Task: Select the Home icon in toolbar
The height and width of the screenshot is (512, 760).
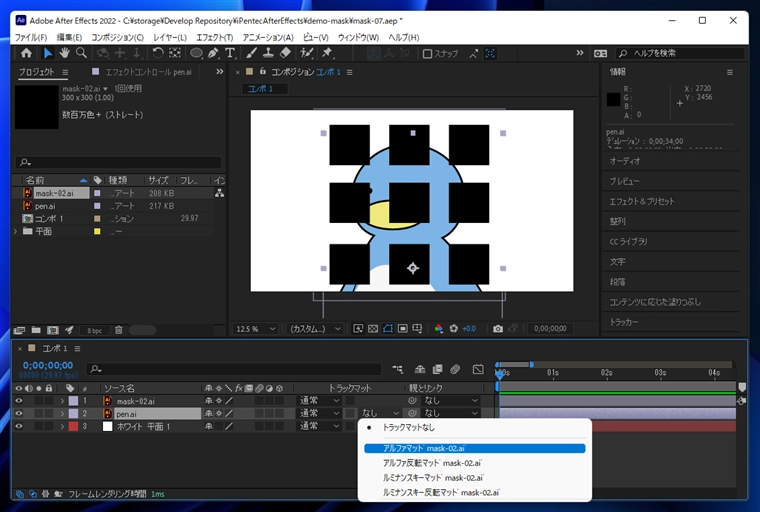Action: click(x=26, y=53)
